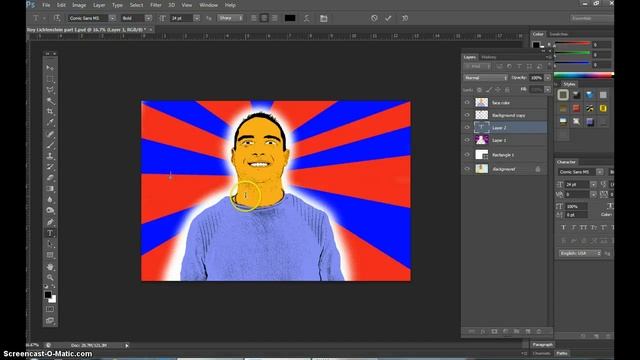Select the Clone Stamp tool
Image resolution: width=640 pixels, height=360 pixels.
point(50,156)
